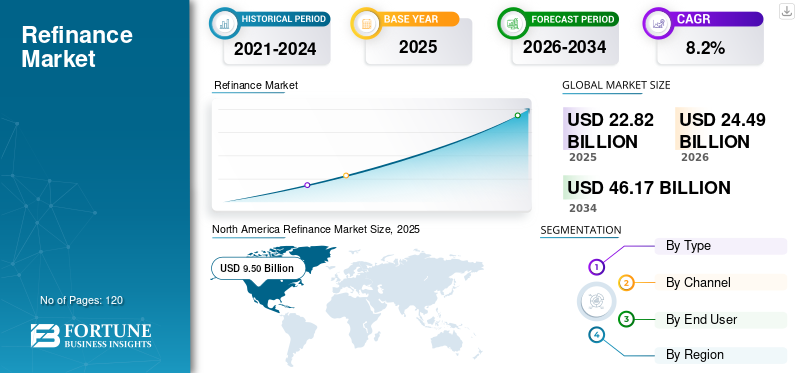Click the blue number 4 segmentation circle
The width and height of the screenshot is (800, 373).
[x=596, y=335]
